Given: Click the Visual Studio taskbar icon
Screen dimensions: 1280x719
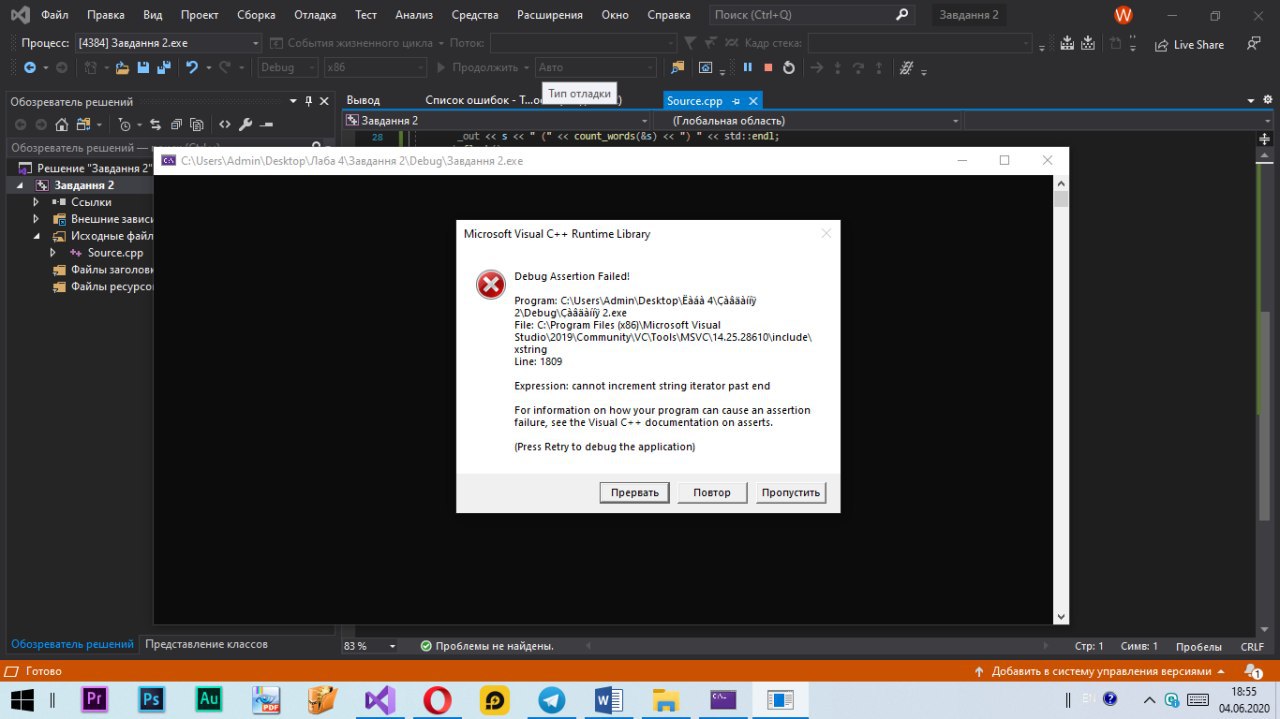Looking at the screenshot, I should pos(380,700).
